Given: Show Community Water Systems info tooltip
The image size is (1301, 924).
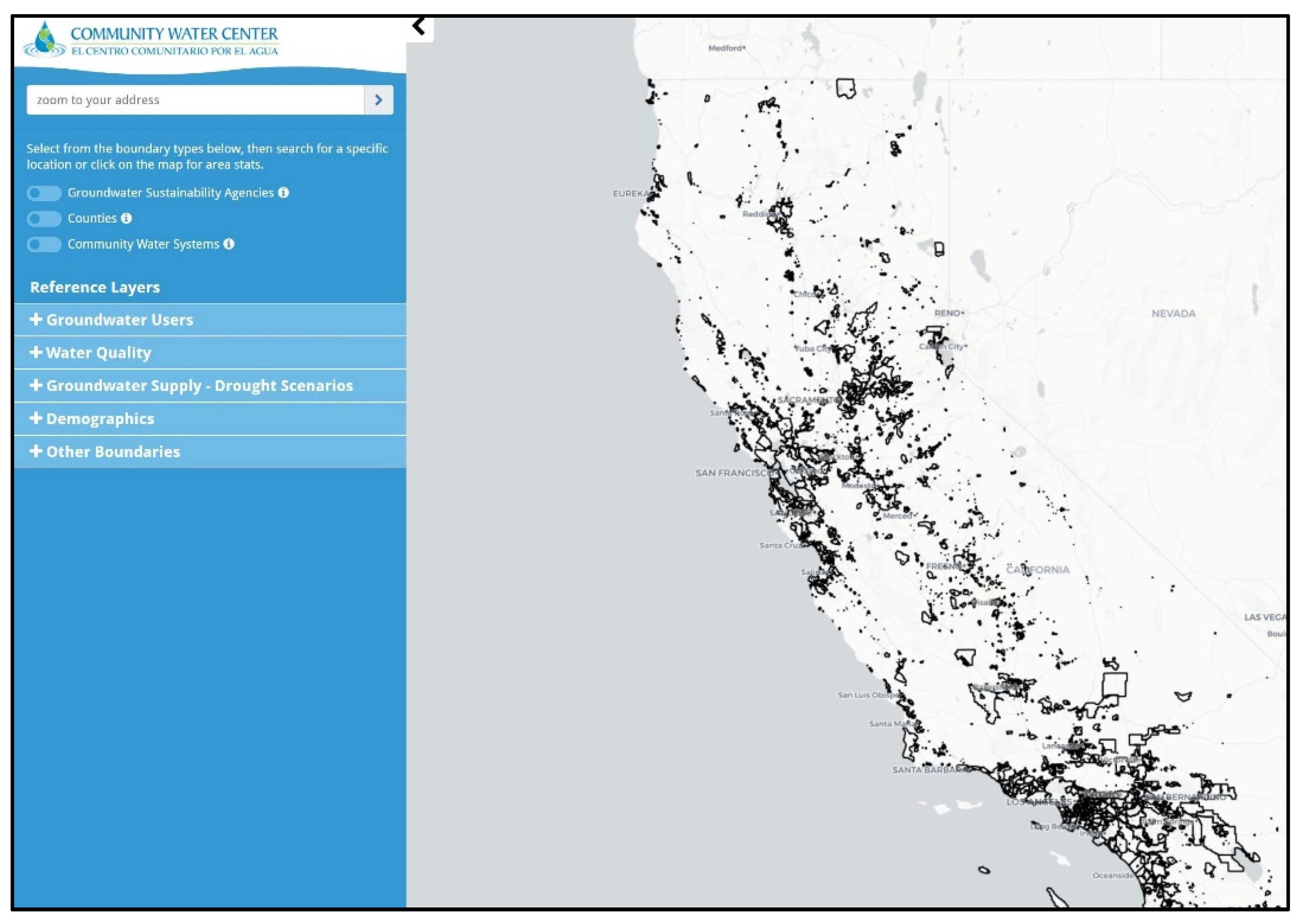Looking at the screenshot, I should tap(229, 244).
